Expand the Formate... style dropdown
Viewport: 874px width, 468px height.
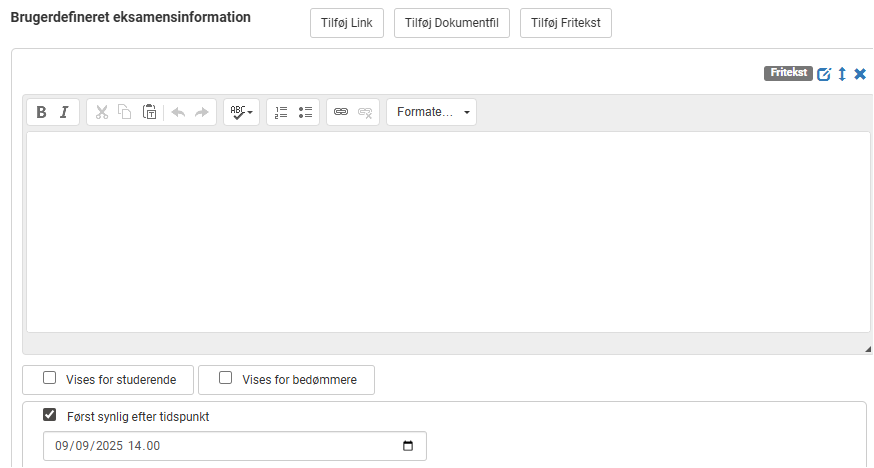(431, 112)
